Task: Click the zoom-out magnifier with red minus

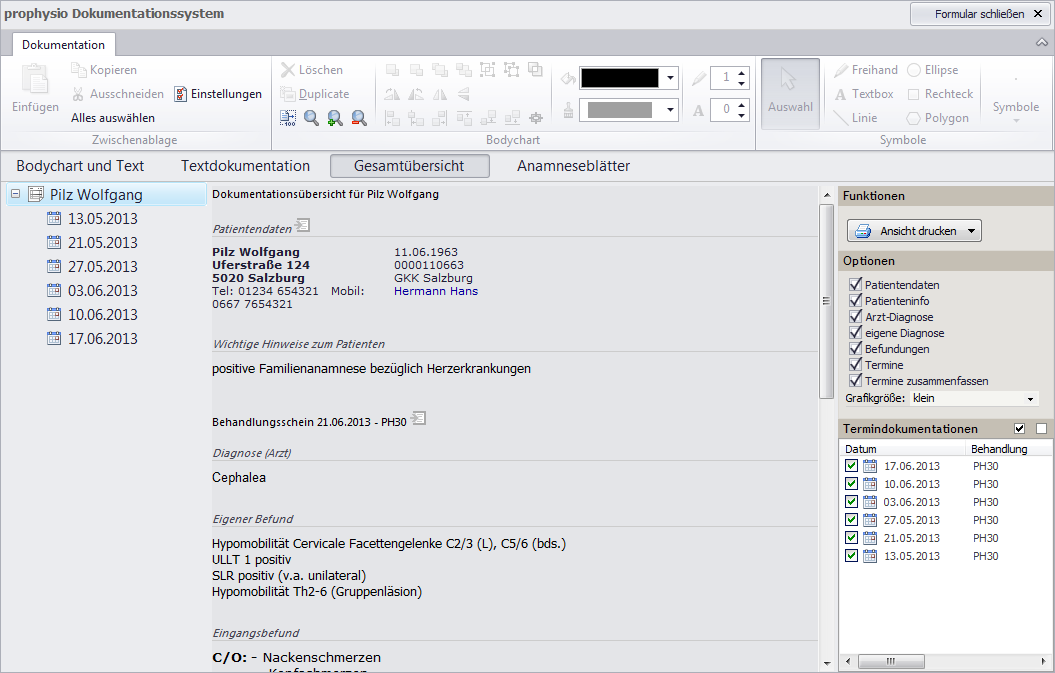Action: click(359, 118)
